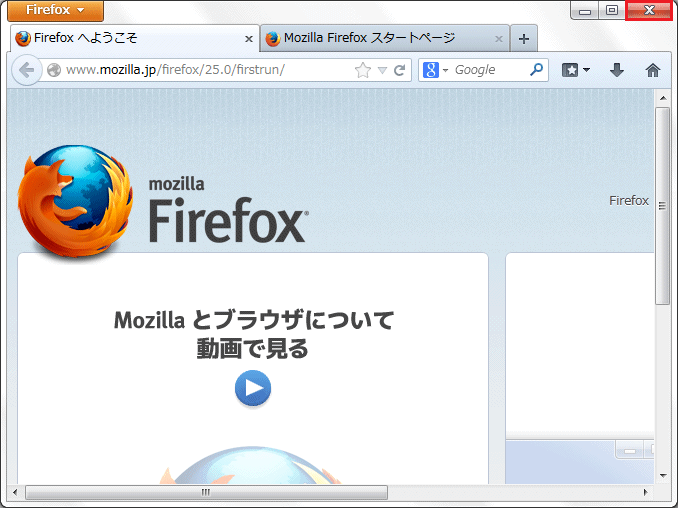Open the Bookmarks menu button
Image resolution: width=678 pixels, height=508 pixels.
point(575,70)
